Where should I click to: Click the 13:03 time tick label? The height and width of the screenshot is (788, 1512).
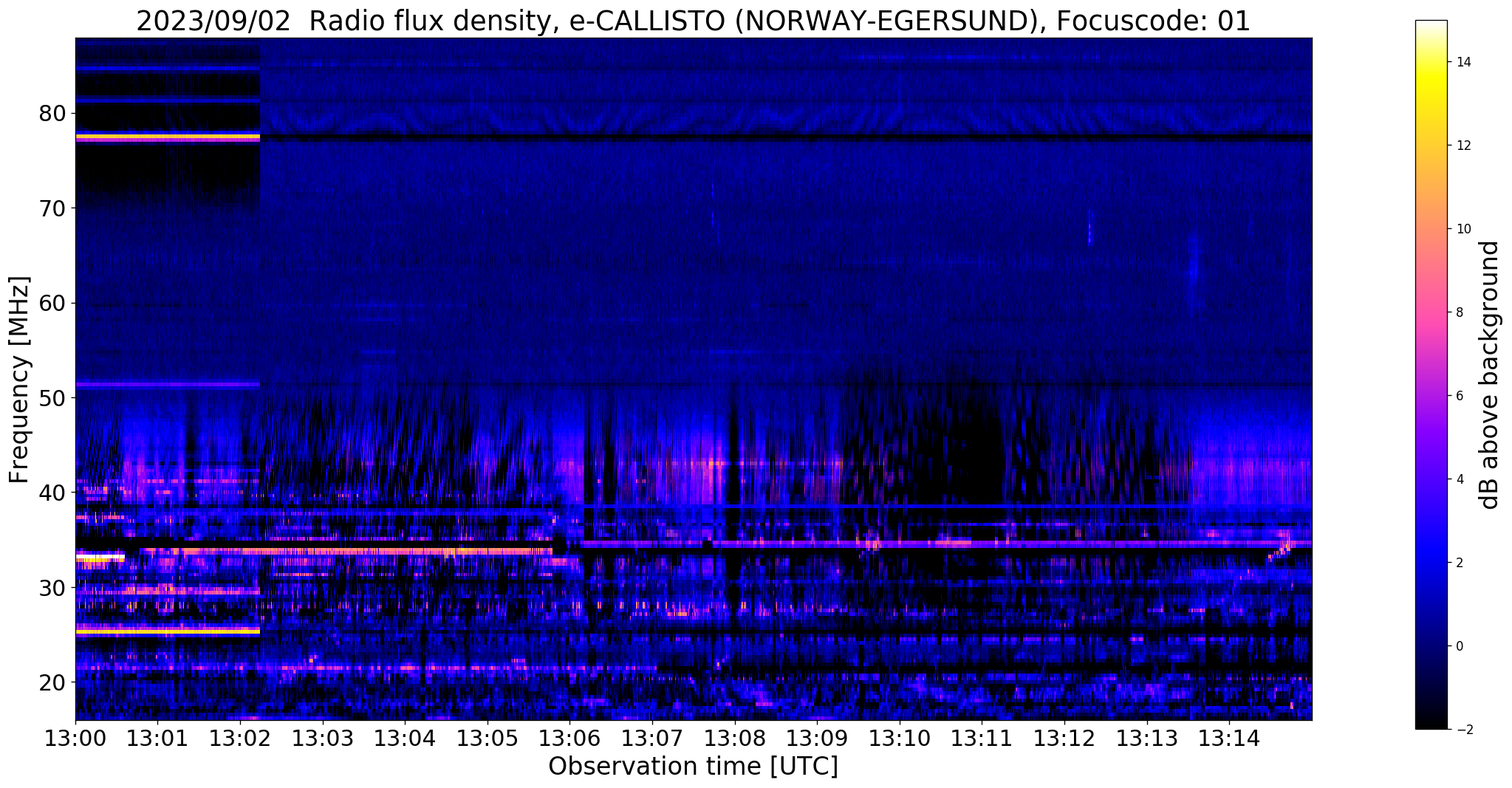[323, 739]
